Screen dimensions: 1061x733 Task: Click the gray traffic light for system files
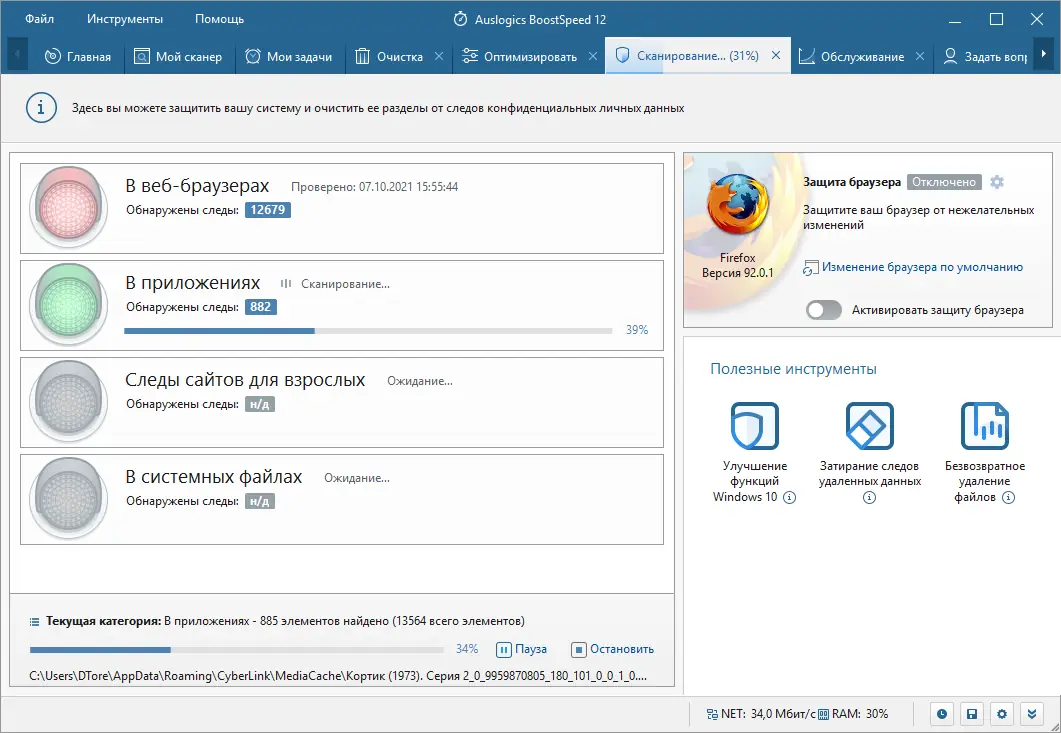pos(68,499)
